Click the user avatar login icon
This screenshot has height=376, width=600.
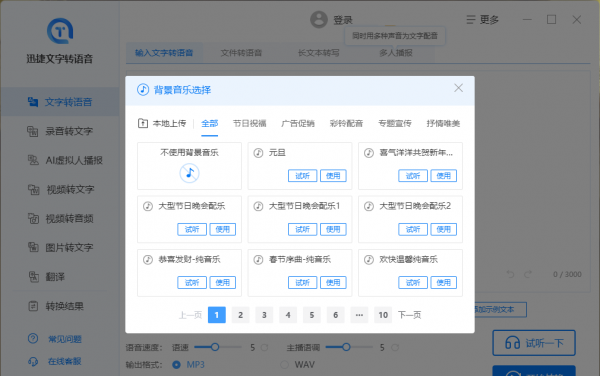319,20
